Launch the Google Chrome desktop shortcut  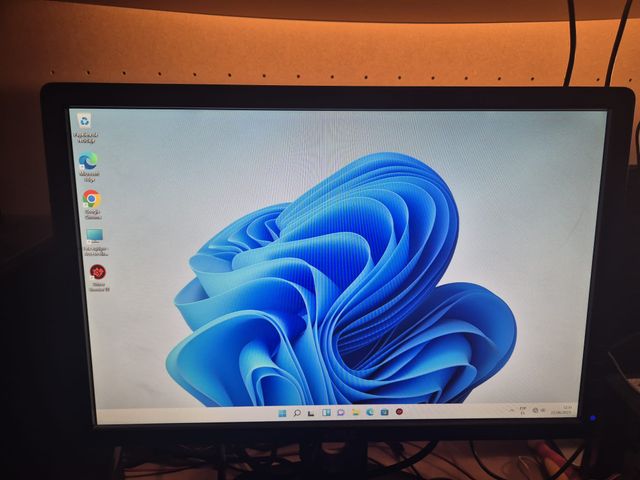(92, 204)
